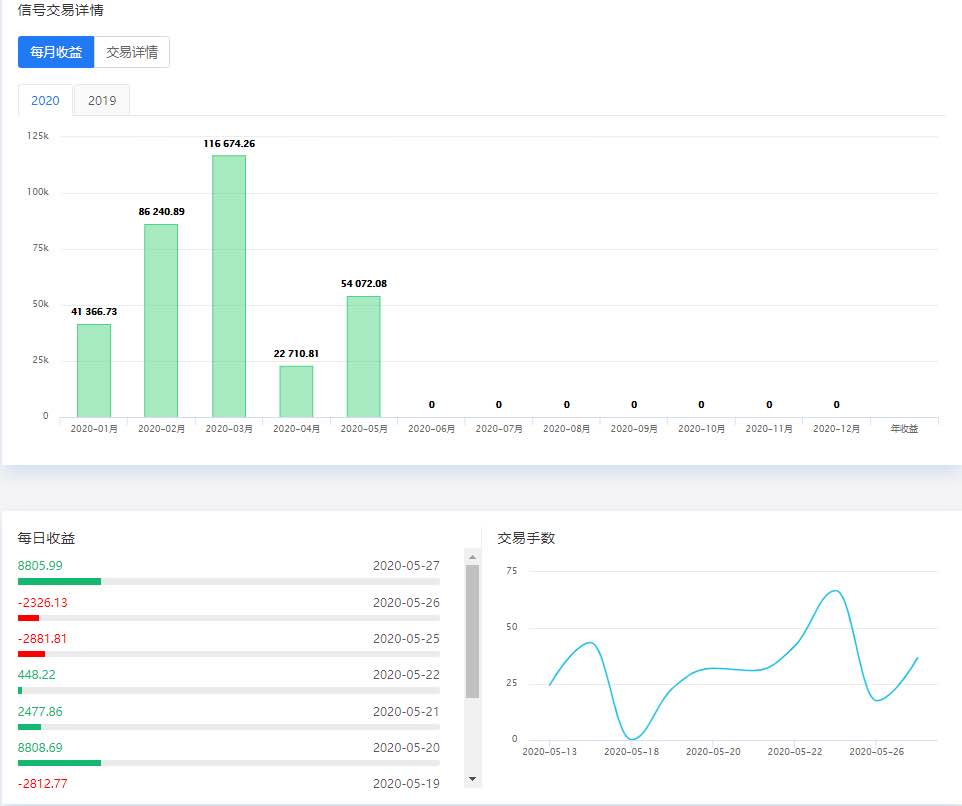Click the 2020-03 bar showing 116 674.26
962x806 pixels.
229,286
